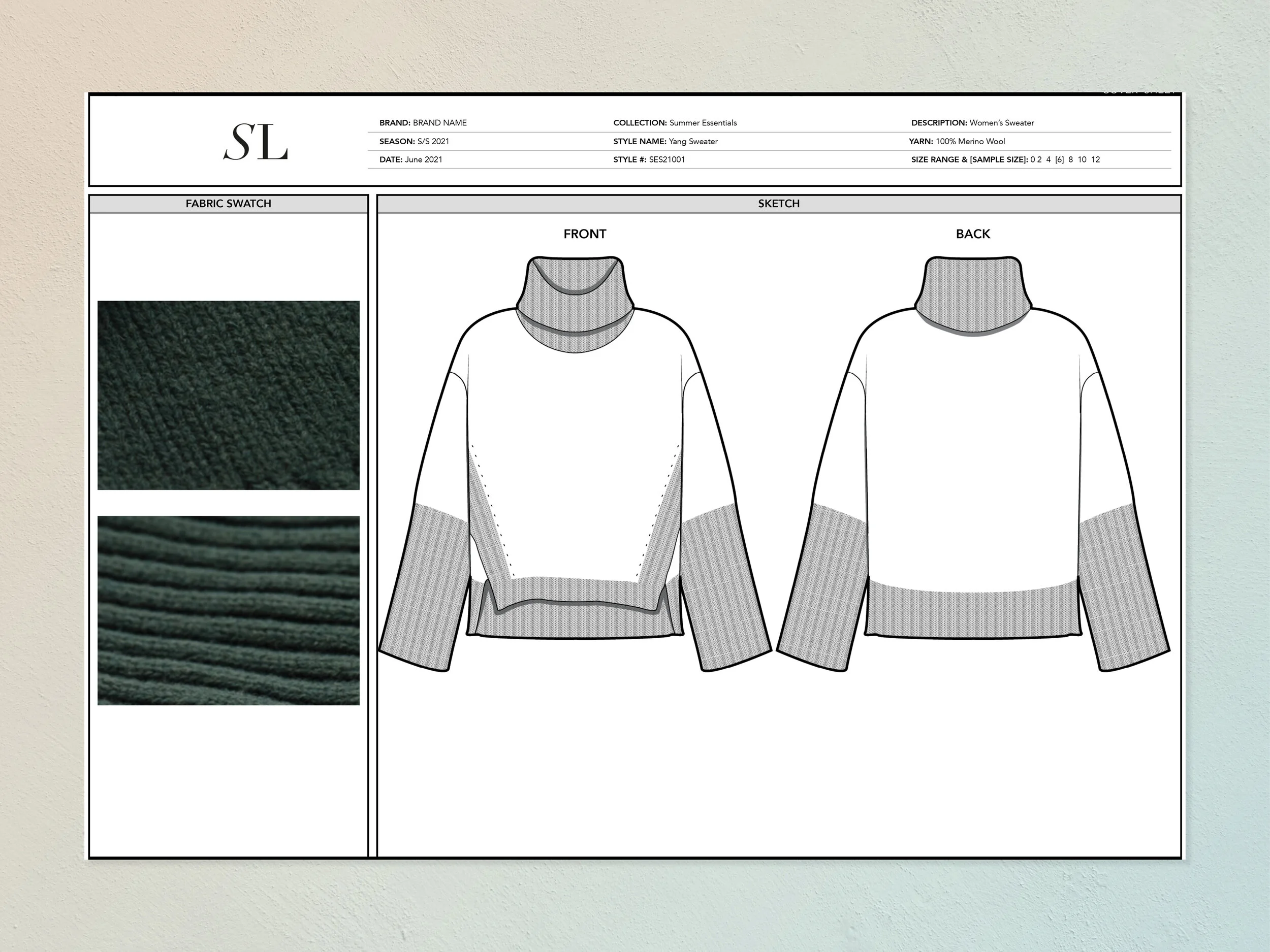1270x952 pixels.
Task: Click the FRONT view label
Action: coord(585,234)
